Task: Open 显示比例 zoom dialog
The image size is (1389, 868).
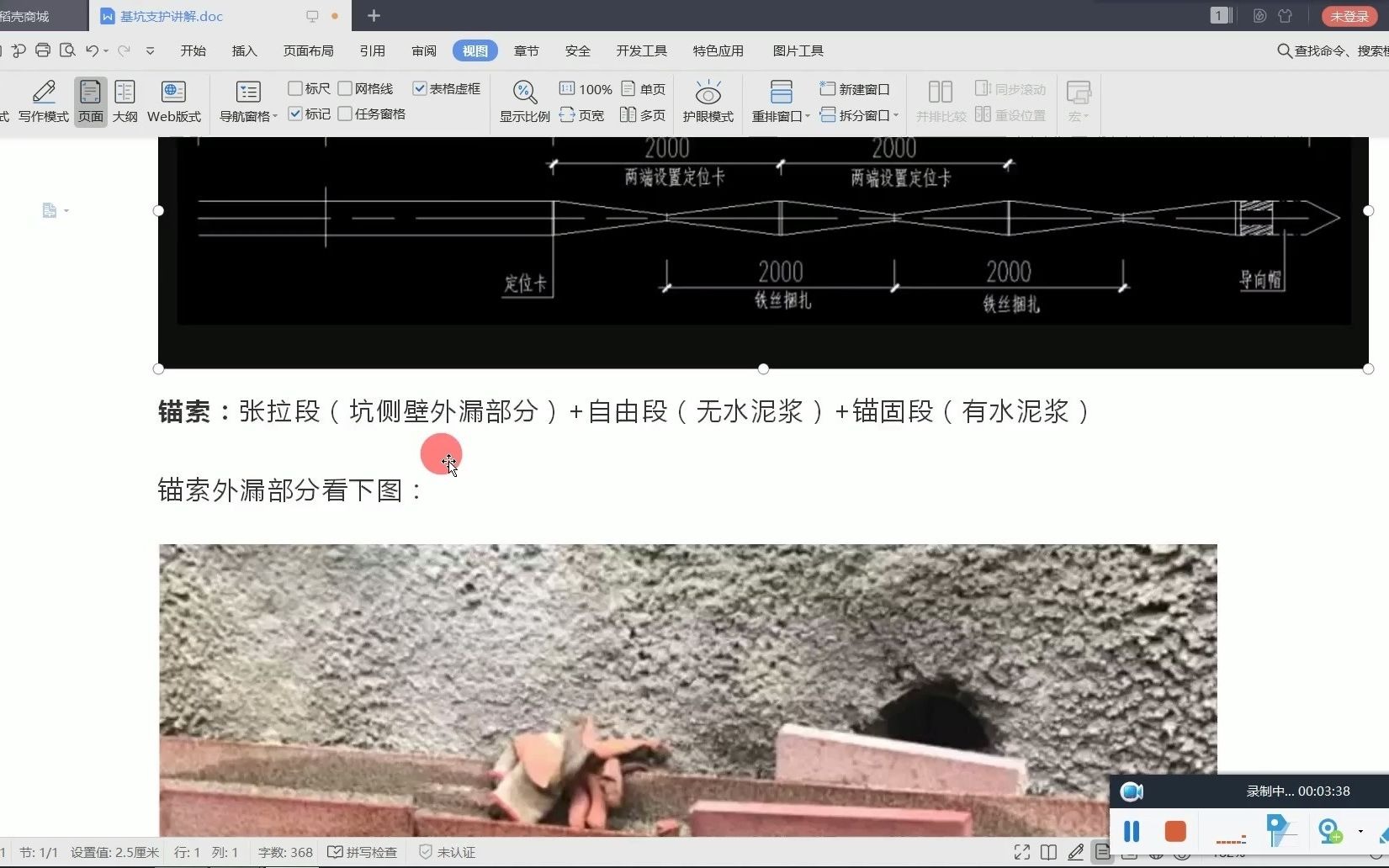Action: pos(524,101)
